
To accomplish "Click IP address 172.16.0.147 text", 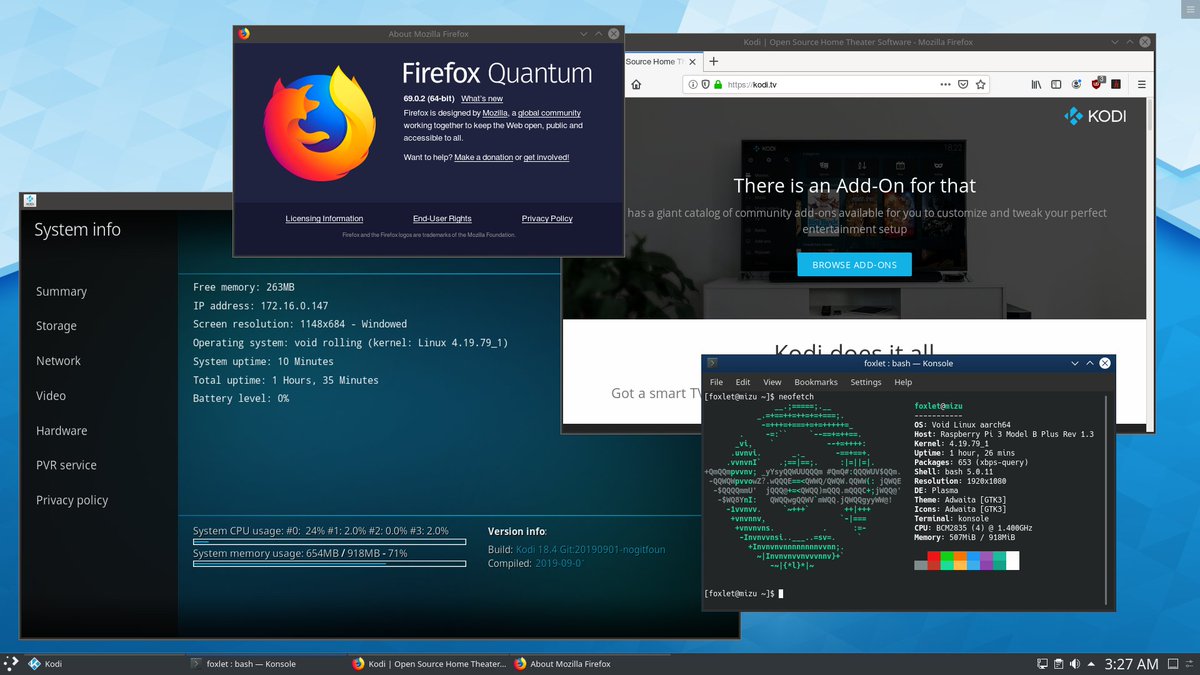I will 260,306.
